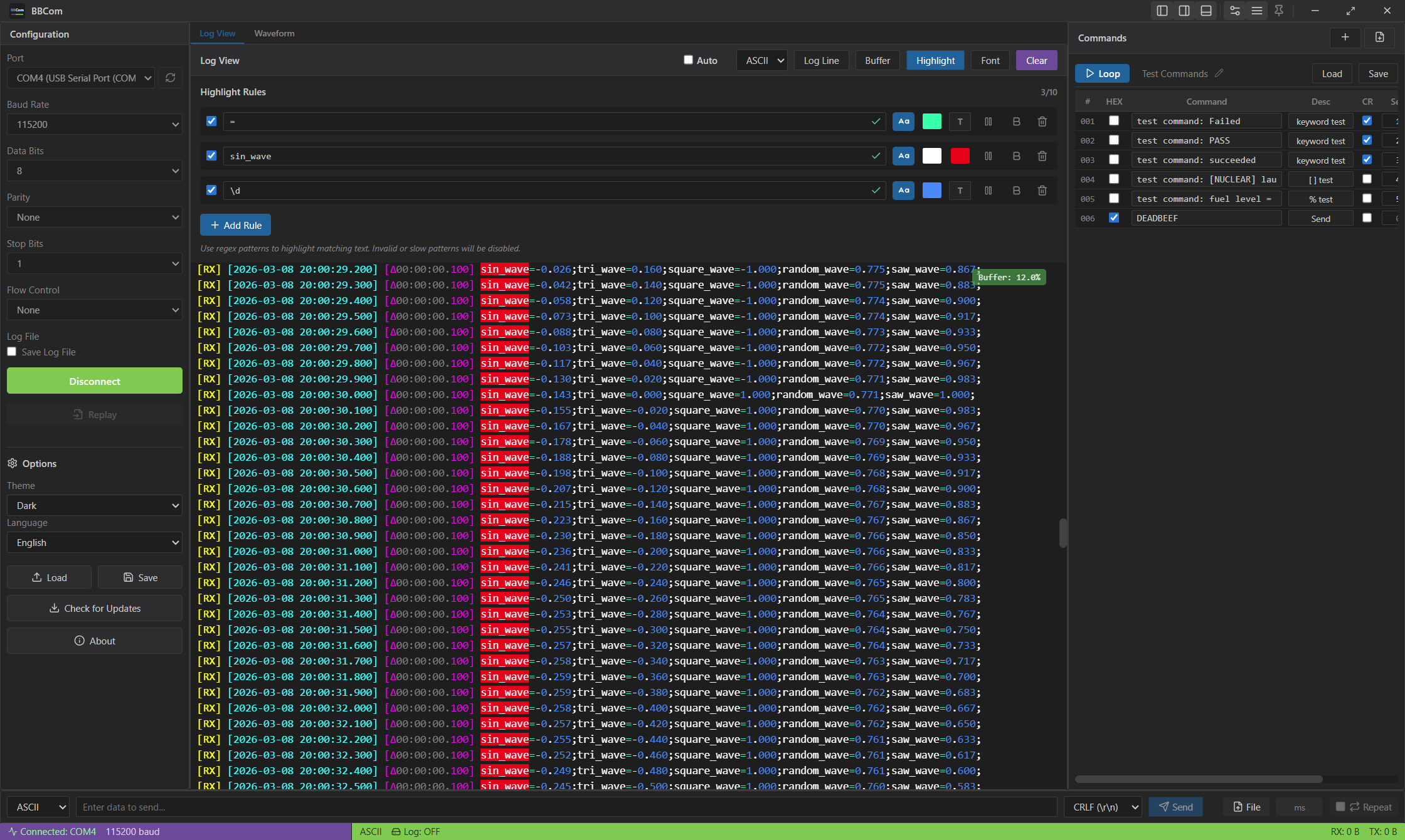Viewport: 1405px width, 840px height.
Task: Toggle bold for the sin_wave highlight rule
Action: click(1017, 156)
